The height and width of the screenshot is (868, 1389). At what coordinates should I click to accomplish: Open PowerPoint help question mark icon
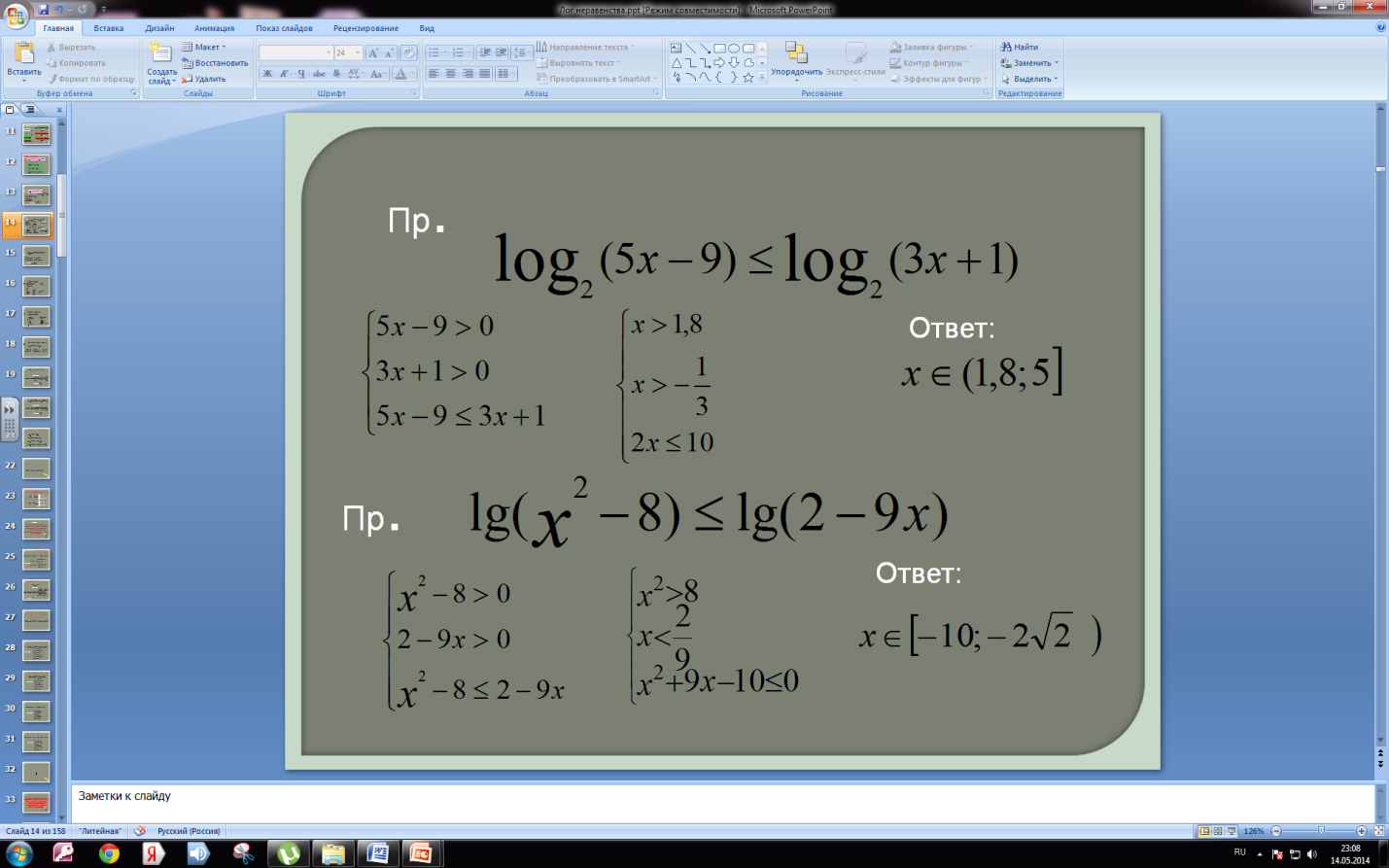coord(1380,27)
